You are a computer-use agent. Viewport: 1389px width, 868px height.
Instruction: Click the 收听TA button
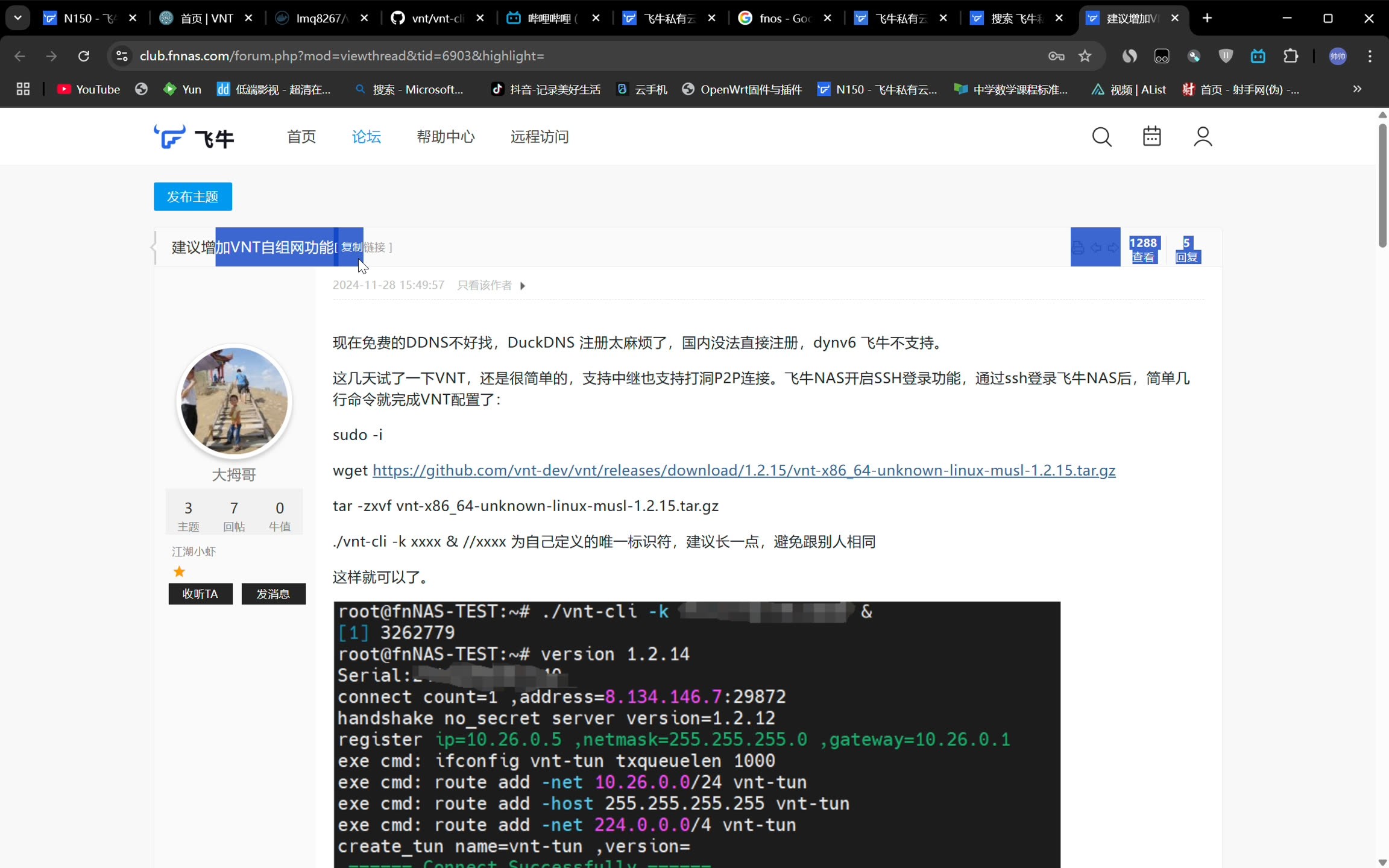201,594
